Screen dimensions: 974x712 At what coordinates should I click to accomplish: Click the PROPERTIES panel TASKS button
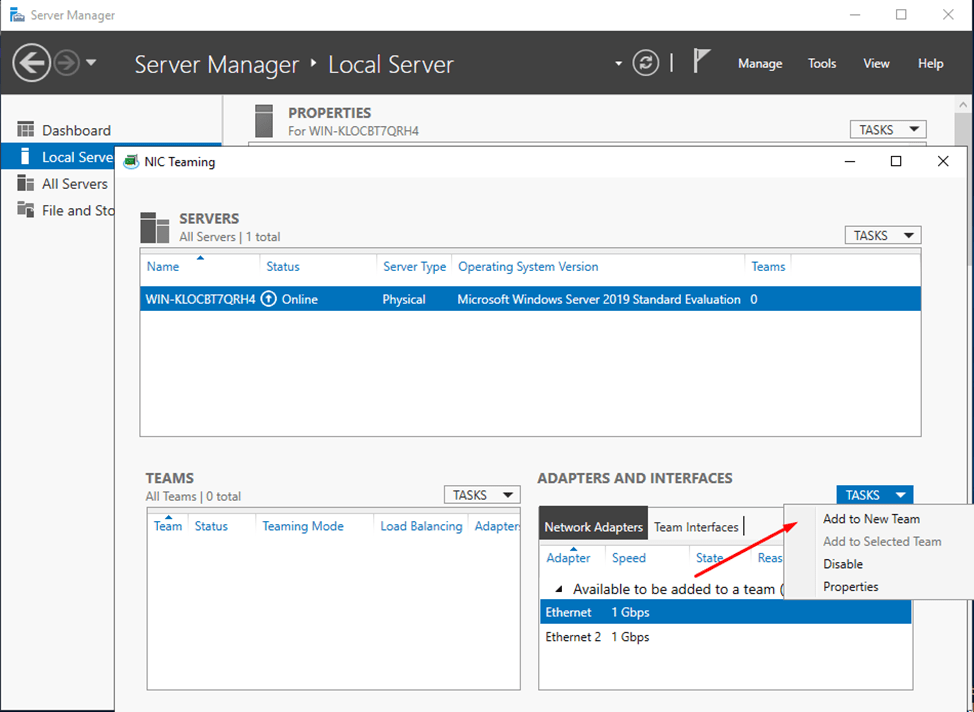click(x=886, y=129)
